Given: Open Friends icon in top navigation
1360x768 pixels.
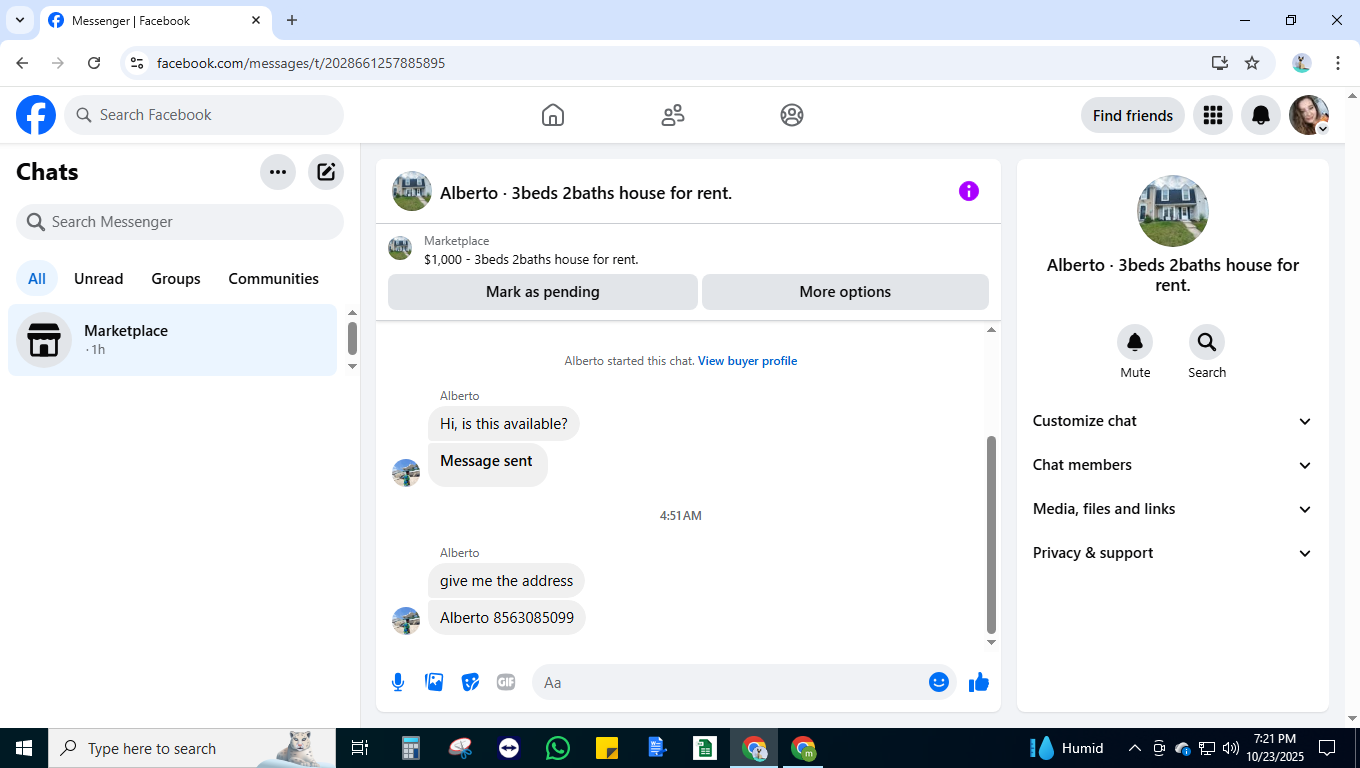Looking at the screenshot, I should 673,115.
